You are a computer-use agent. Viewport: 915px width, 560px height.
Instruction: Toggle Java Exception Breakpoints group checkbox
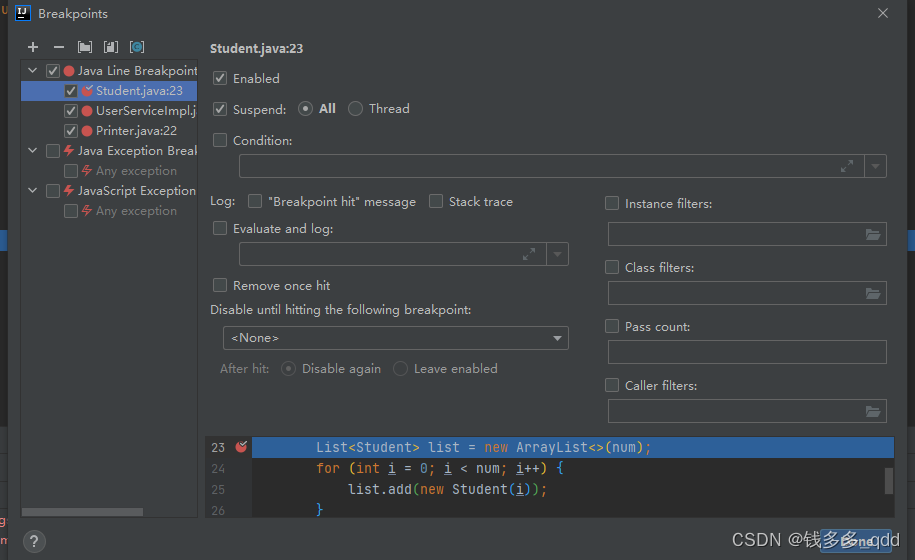click(x=53, y=151)
